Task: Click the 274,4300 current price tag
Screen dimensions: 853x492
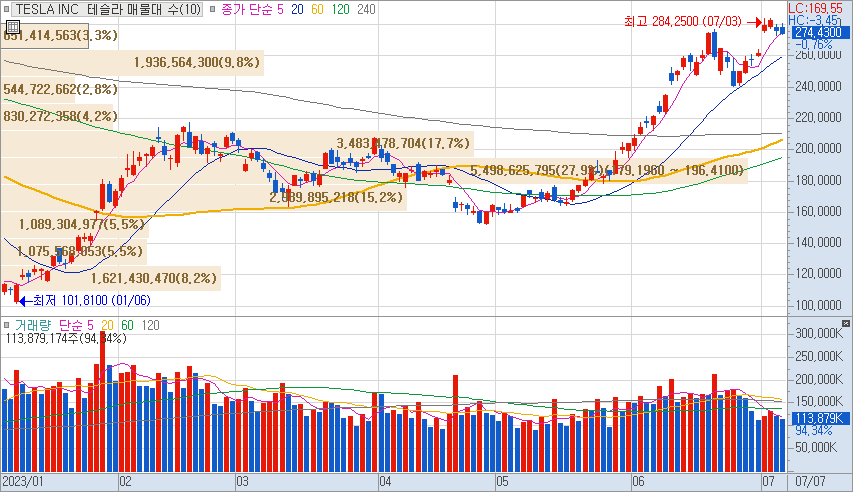Action: pos(819,32)
